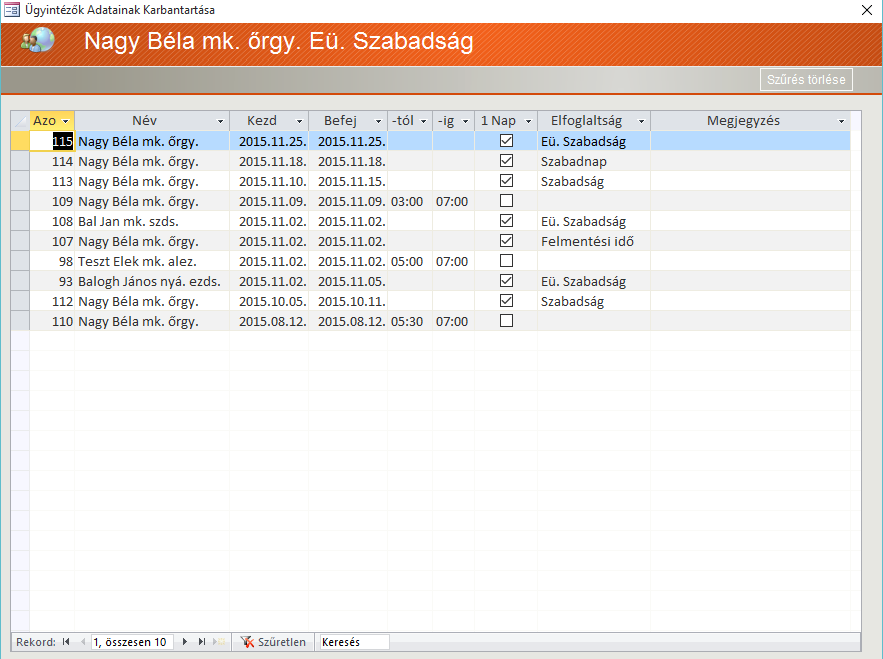Click the Keresés search box
883x659 pixels.
[x=354, y=642]
